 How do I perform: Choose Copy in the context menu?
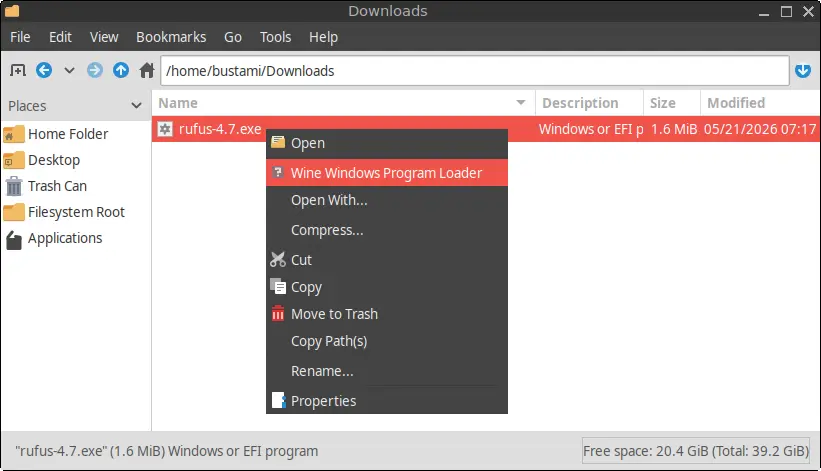coord(387,287)
